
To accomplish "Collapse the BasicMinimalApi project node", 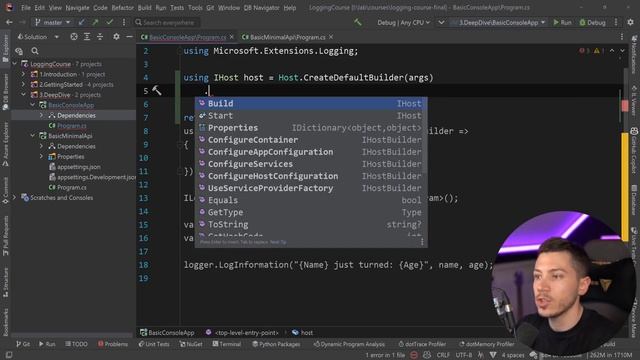I will [x=33, y=136].
